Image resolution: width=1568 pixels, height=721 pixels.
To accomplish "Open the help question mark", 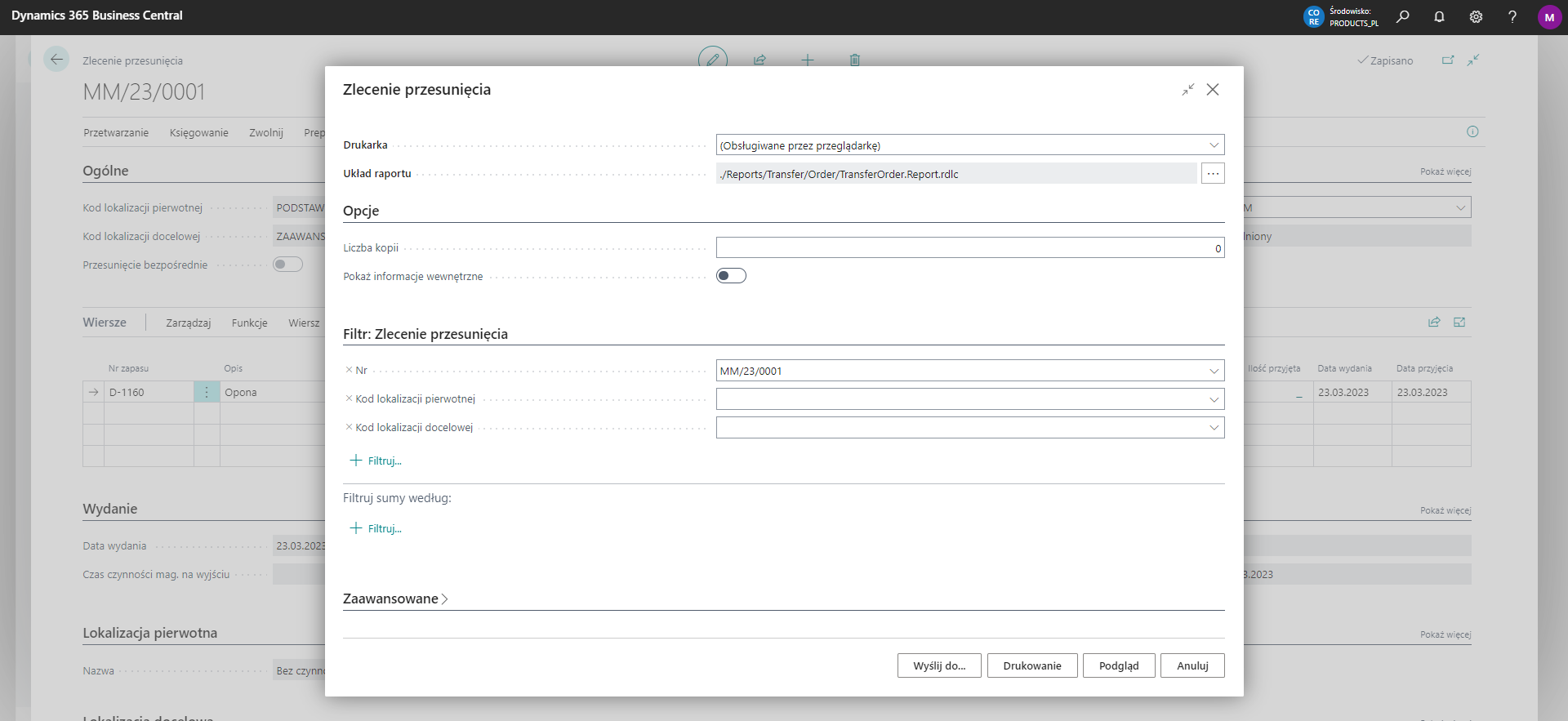I will point(1512,16).
